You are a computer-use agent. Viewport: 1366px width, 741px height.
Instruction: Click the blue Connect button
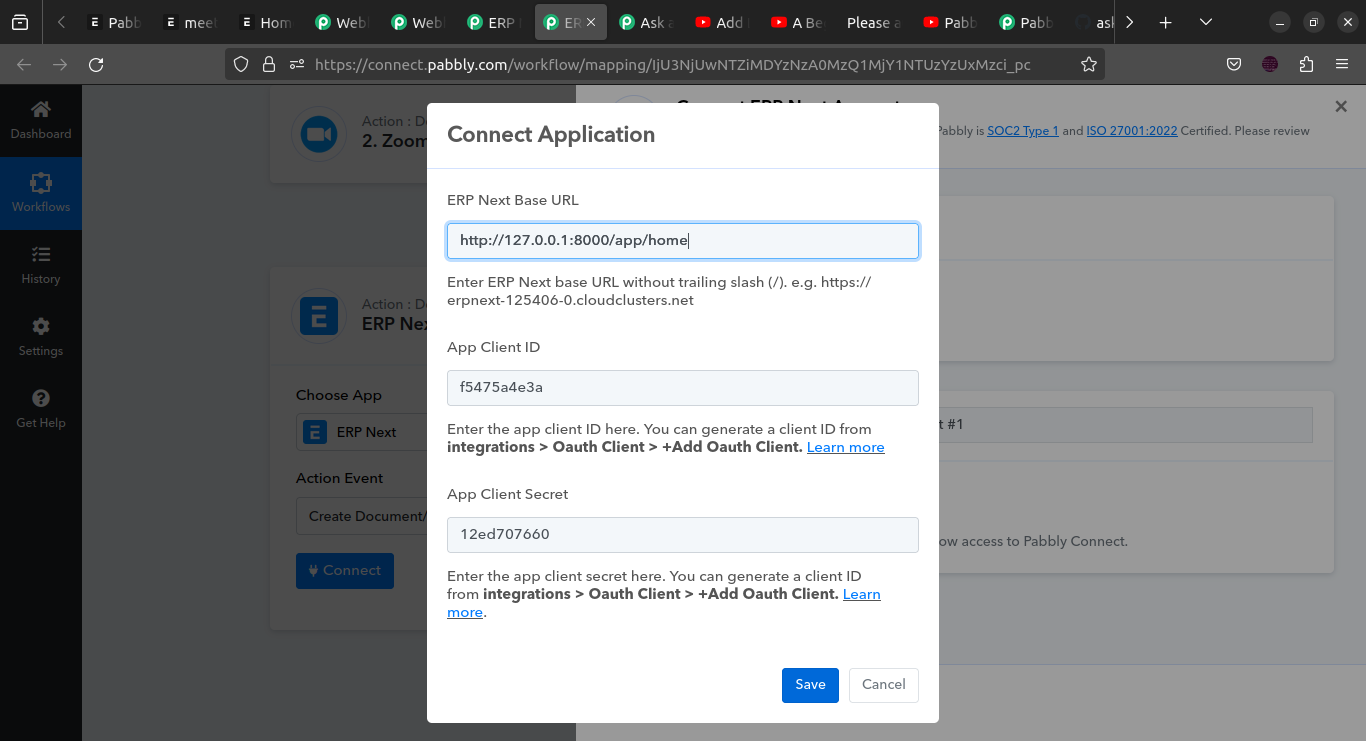point(345,571)
